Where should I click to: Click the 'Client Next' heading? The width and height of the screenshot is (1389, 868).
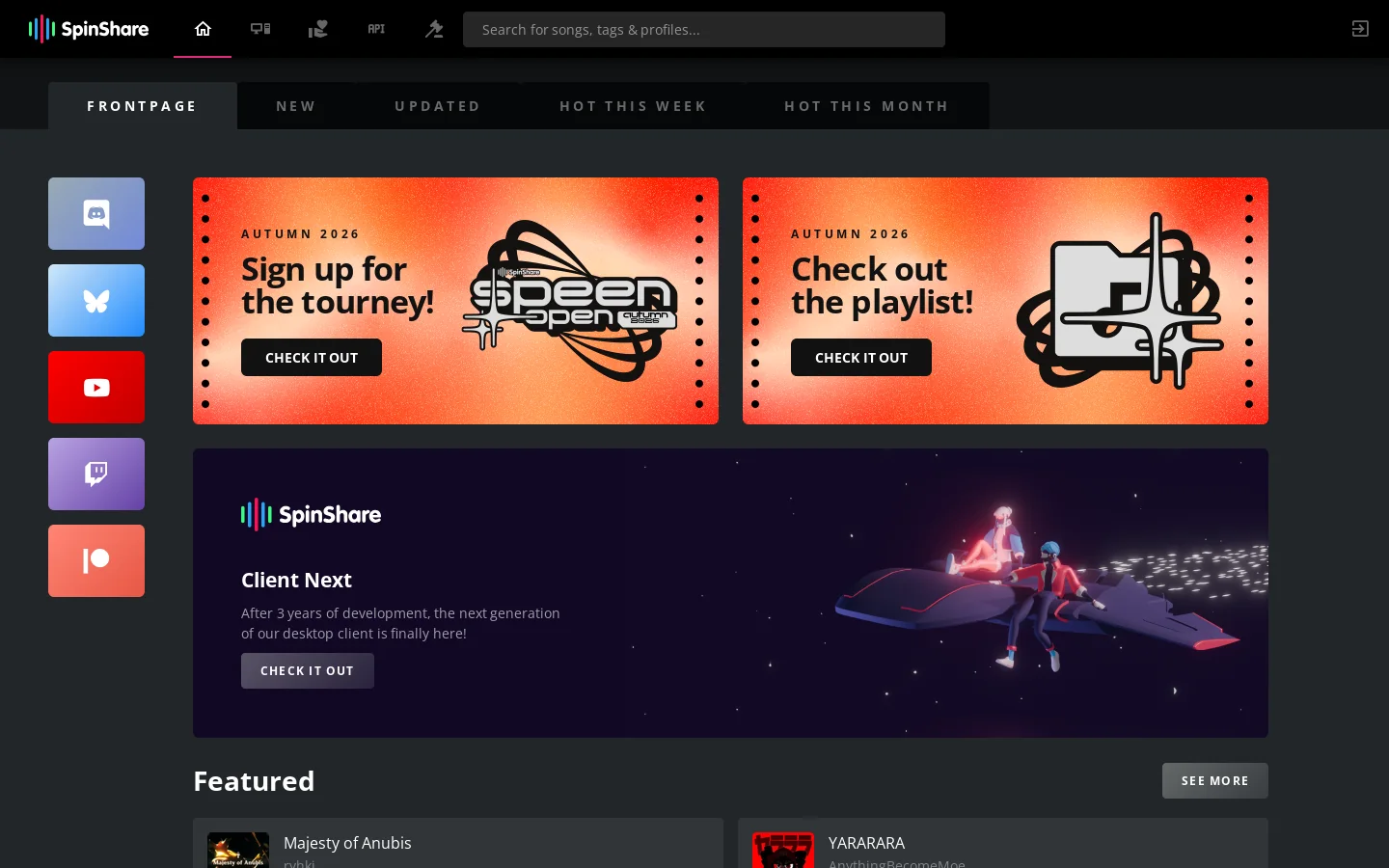pos(296,580)
